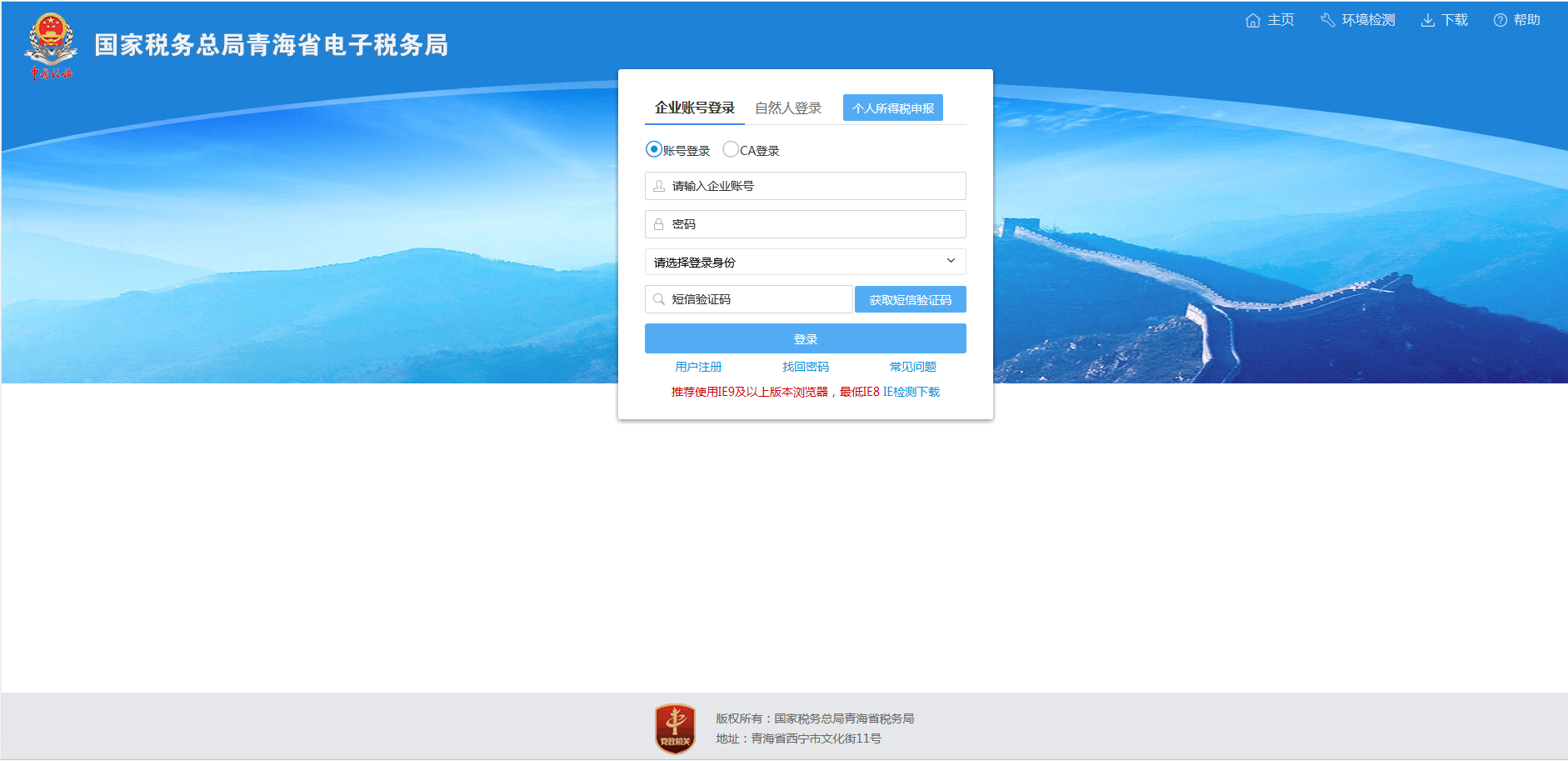Image resolution: width=1568 pixels, height=761 pixels.
Task: Open 环境检测 via the wrench icon
Action: [1328, 19]
